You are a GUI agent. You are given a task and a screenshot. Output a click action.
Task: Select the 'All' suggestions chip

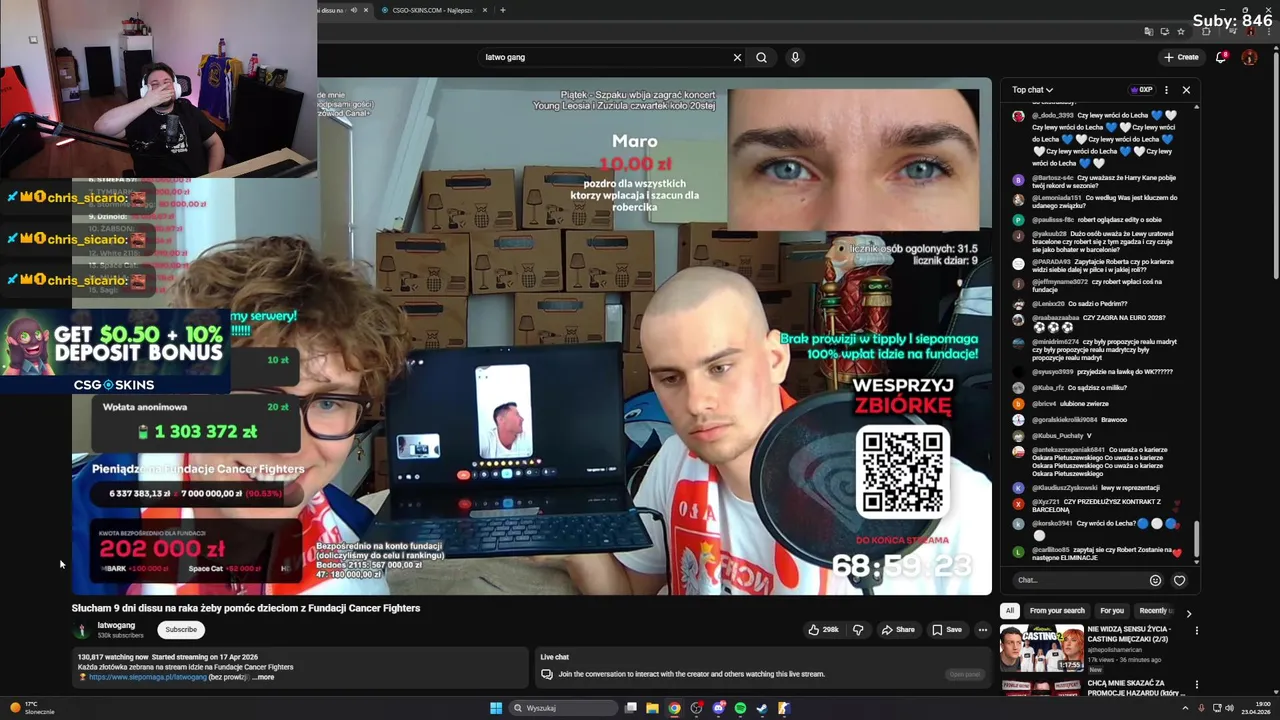[x=1010, y=610]
